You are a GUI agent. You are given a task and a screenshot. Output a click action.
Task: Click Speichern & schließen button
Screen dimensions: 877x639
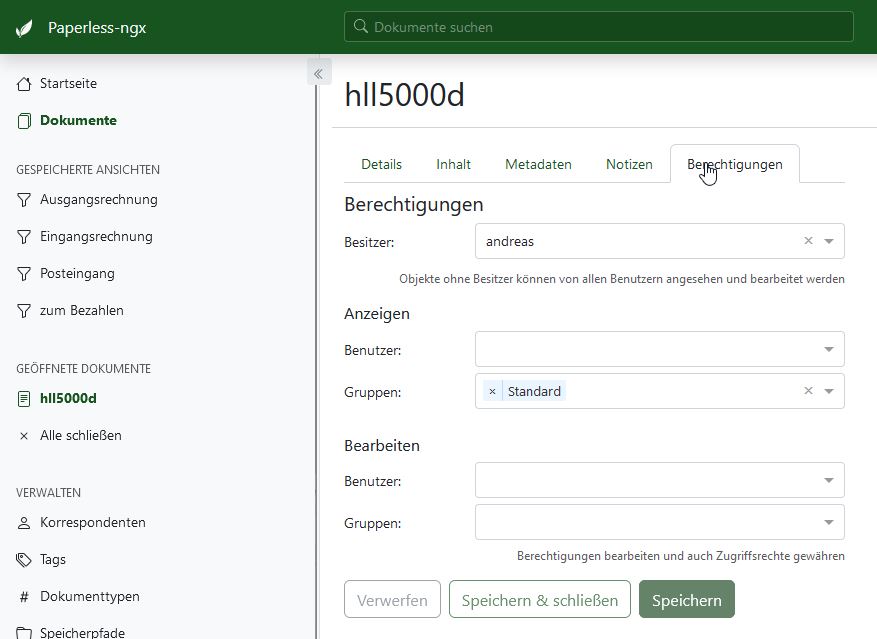pos(540,600)
